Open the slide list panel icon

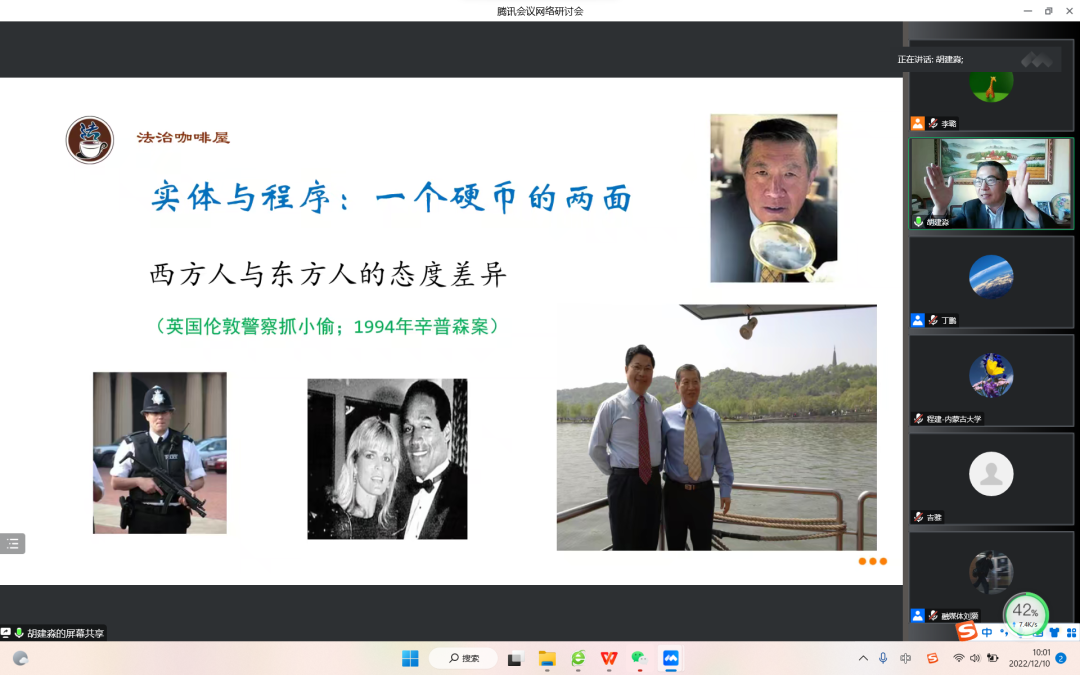(12, 544)
